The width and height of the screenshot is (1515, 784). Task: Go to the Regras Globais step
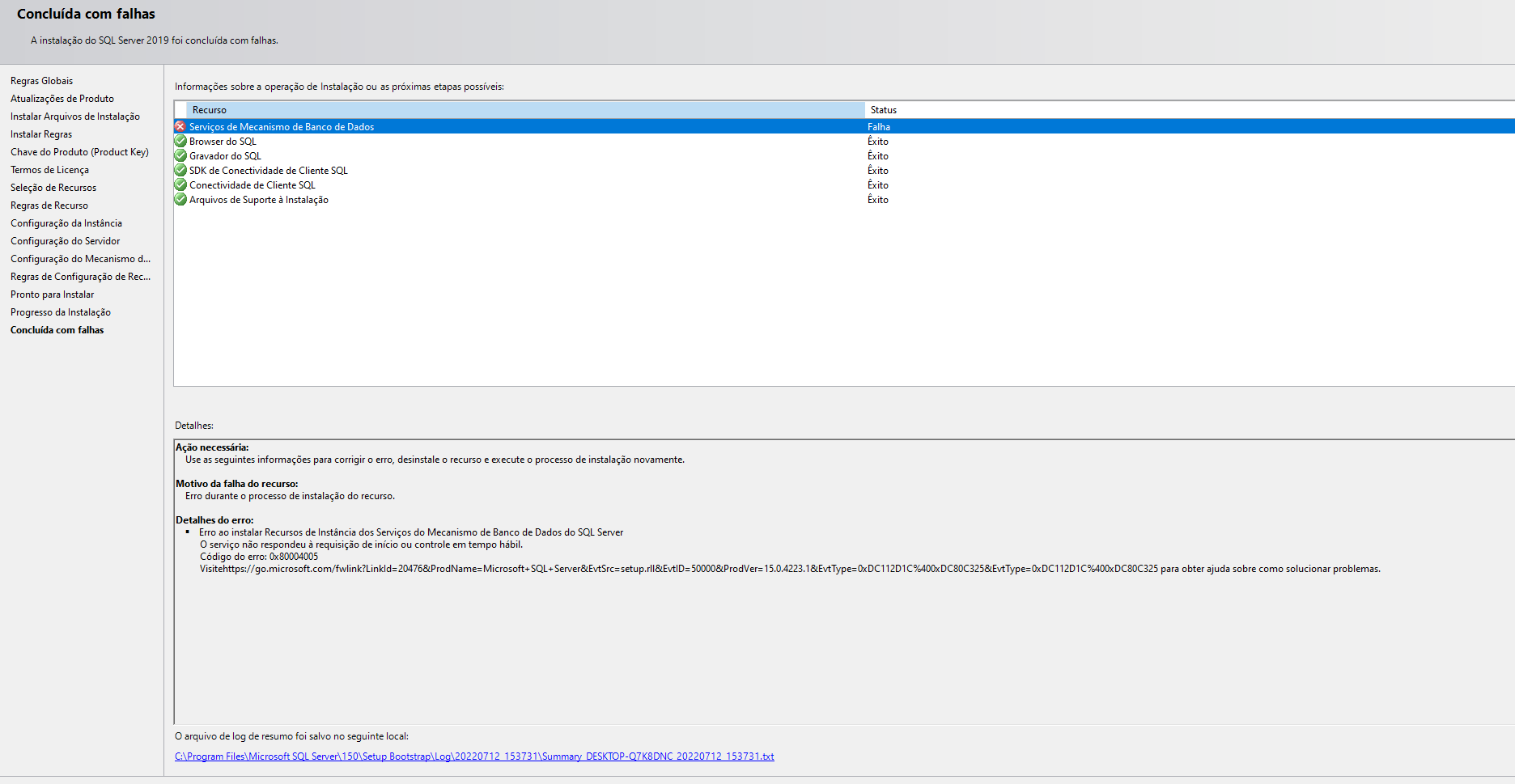pos(41,81)
